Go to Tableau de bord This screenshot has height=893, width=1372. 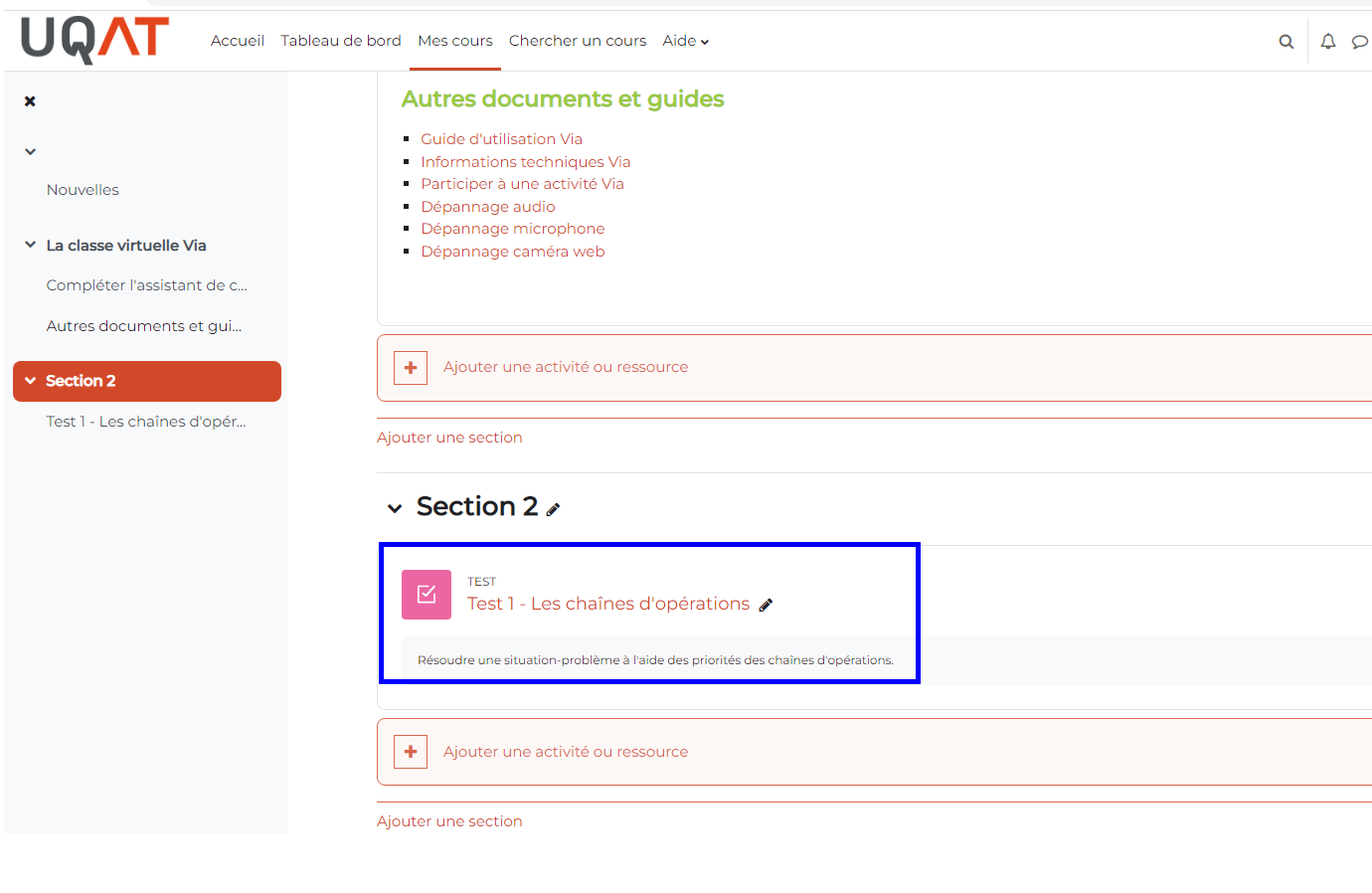click(340, 41)
